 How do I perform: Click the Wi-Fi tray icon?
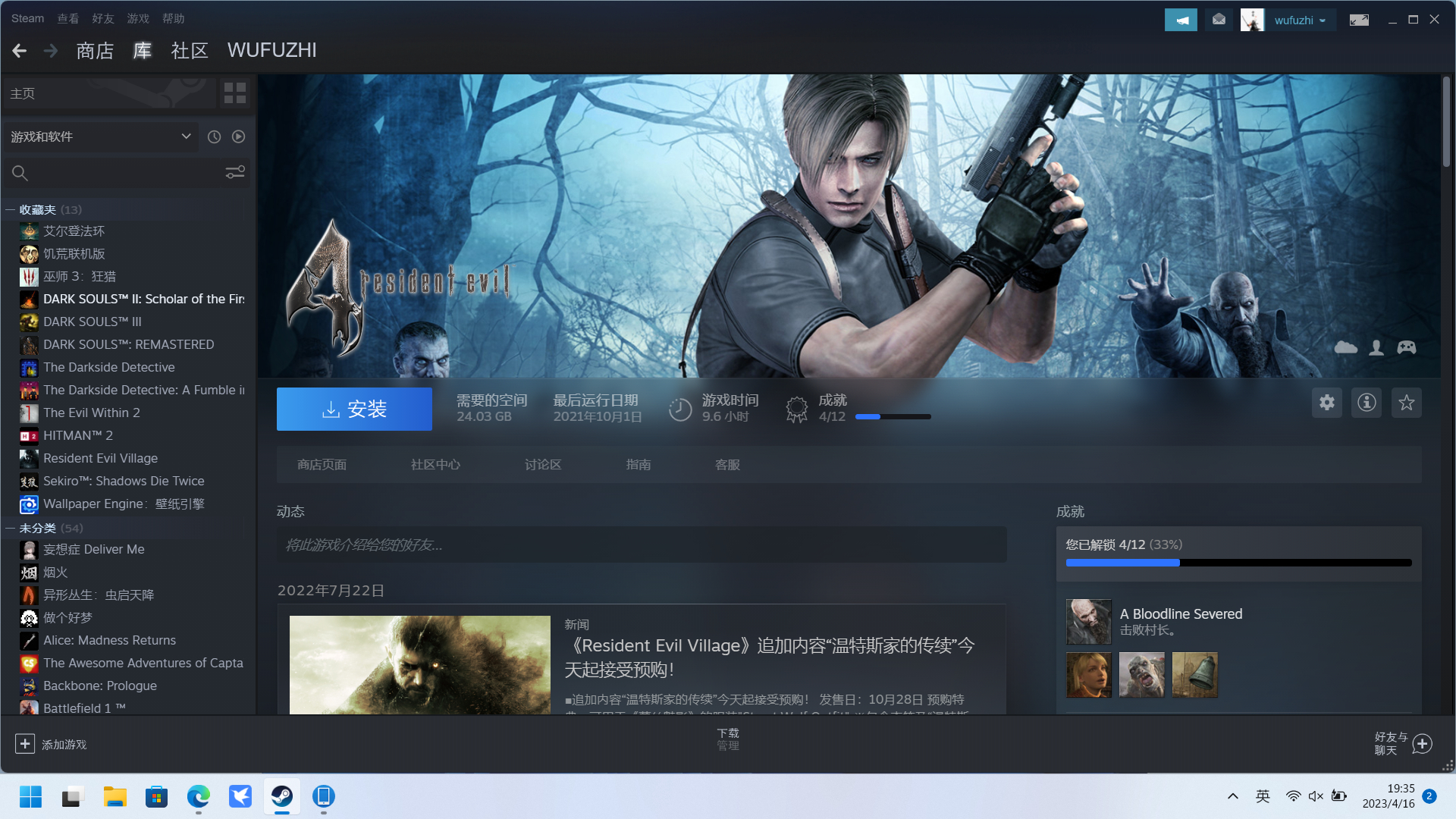tap(1293, 796)
